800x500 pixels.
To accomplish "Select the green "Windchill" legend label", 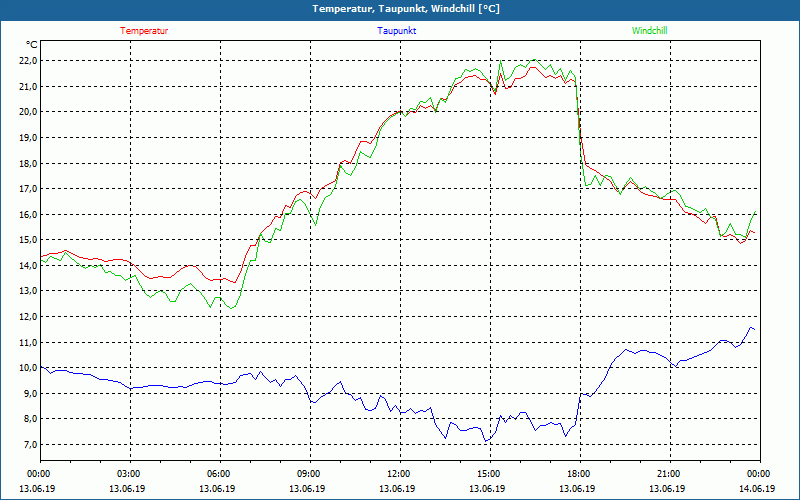I will click(x=649, y=31).
